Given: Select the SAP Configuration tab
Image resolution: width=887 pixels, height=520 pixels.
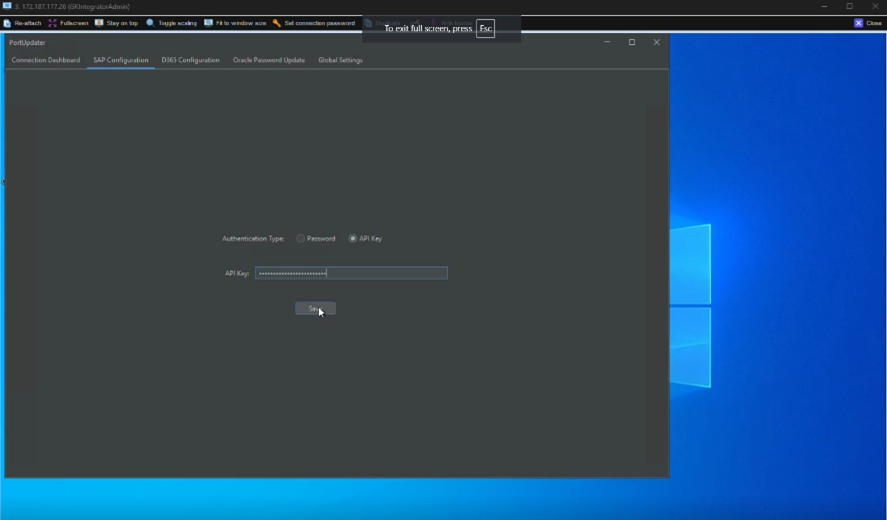Looking at the screenshot, I should tap(120, 60).
